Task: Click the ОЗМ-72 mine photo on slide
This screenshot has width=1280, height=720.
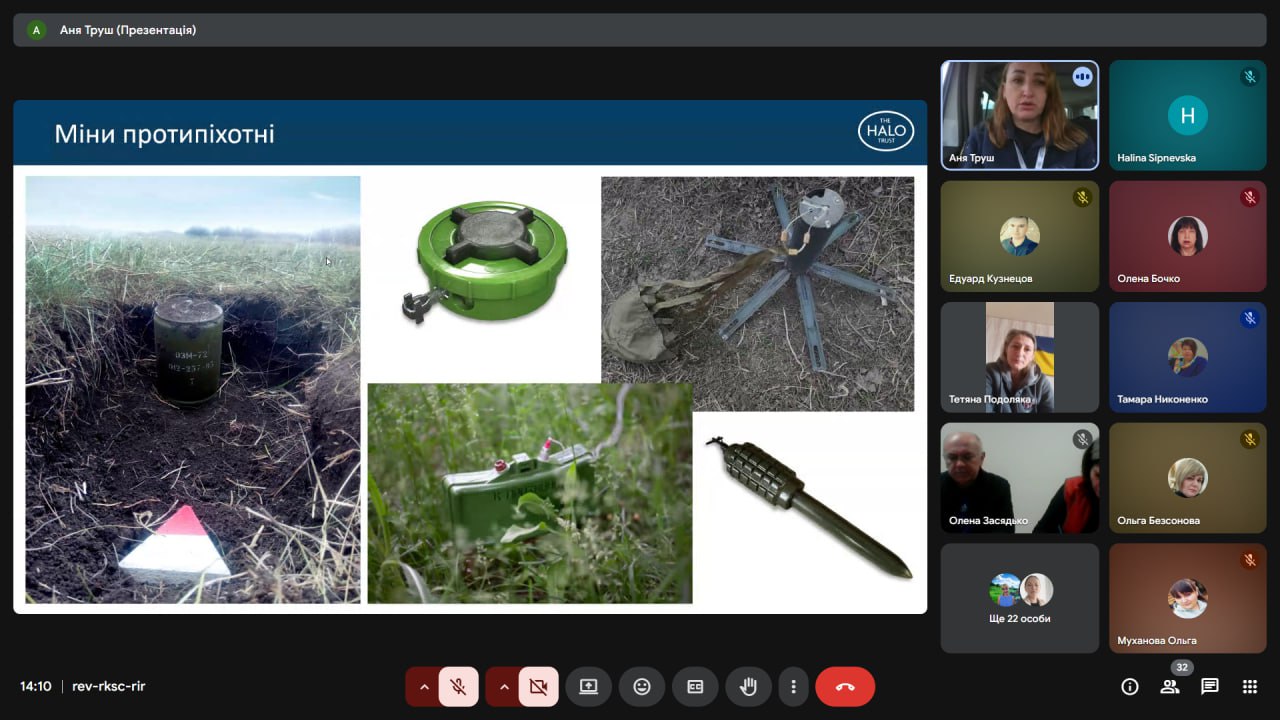Action: (192, 390)
